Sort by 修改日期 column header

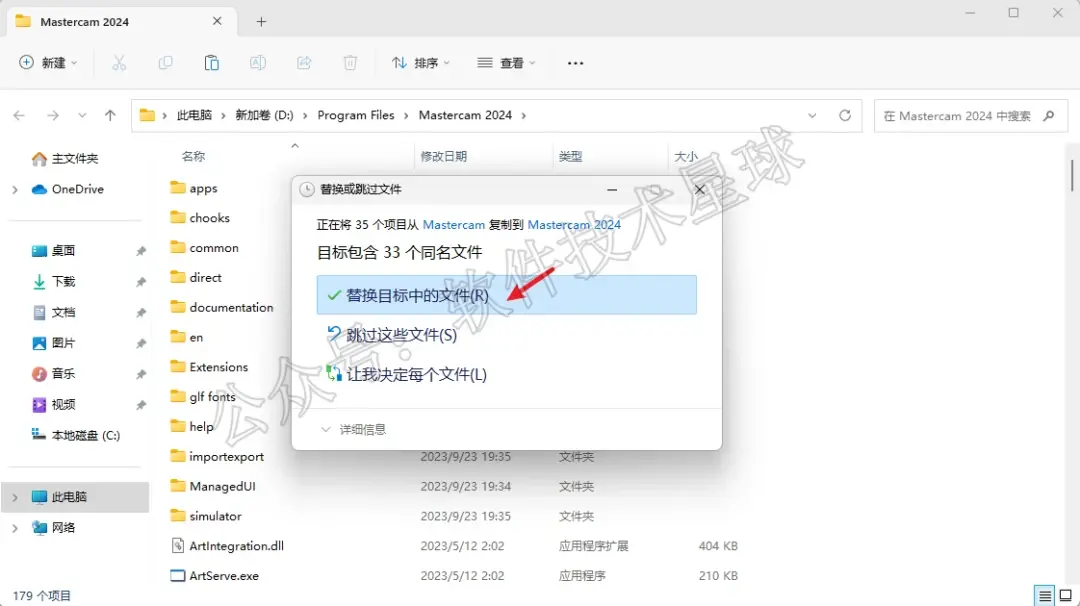(444, 156)
